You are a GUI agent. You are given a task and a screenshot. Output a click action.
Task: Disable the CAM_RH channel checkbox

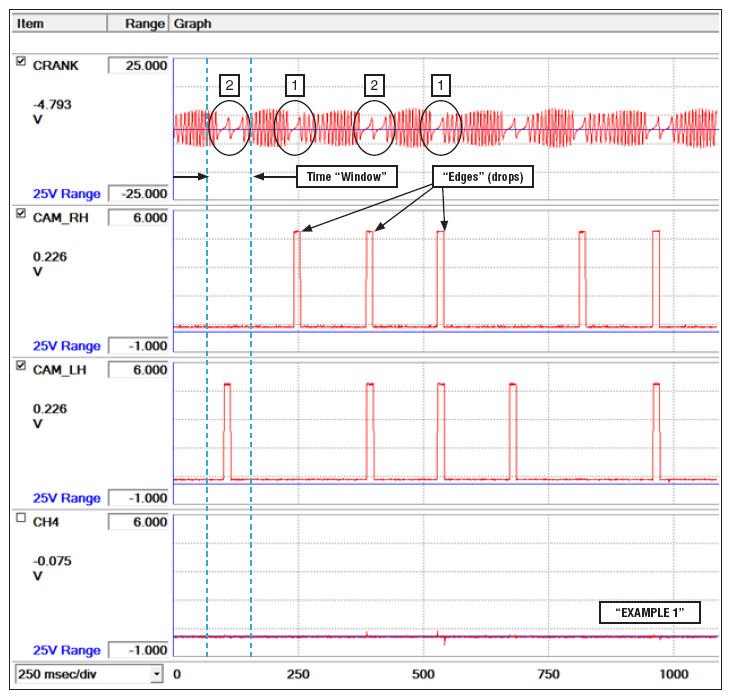22,214
